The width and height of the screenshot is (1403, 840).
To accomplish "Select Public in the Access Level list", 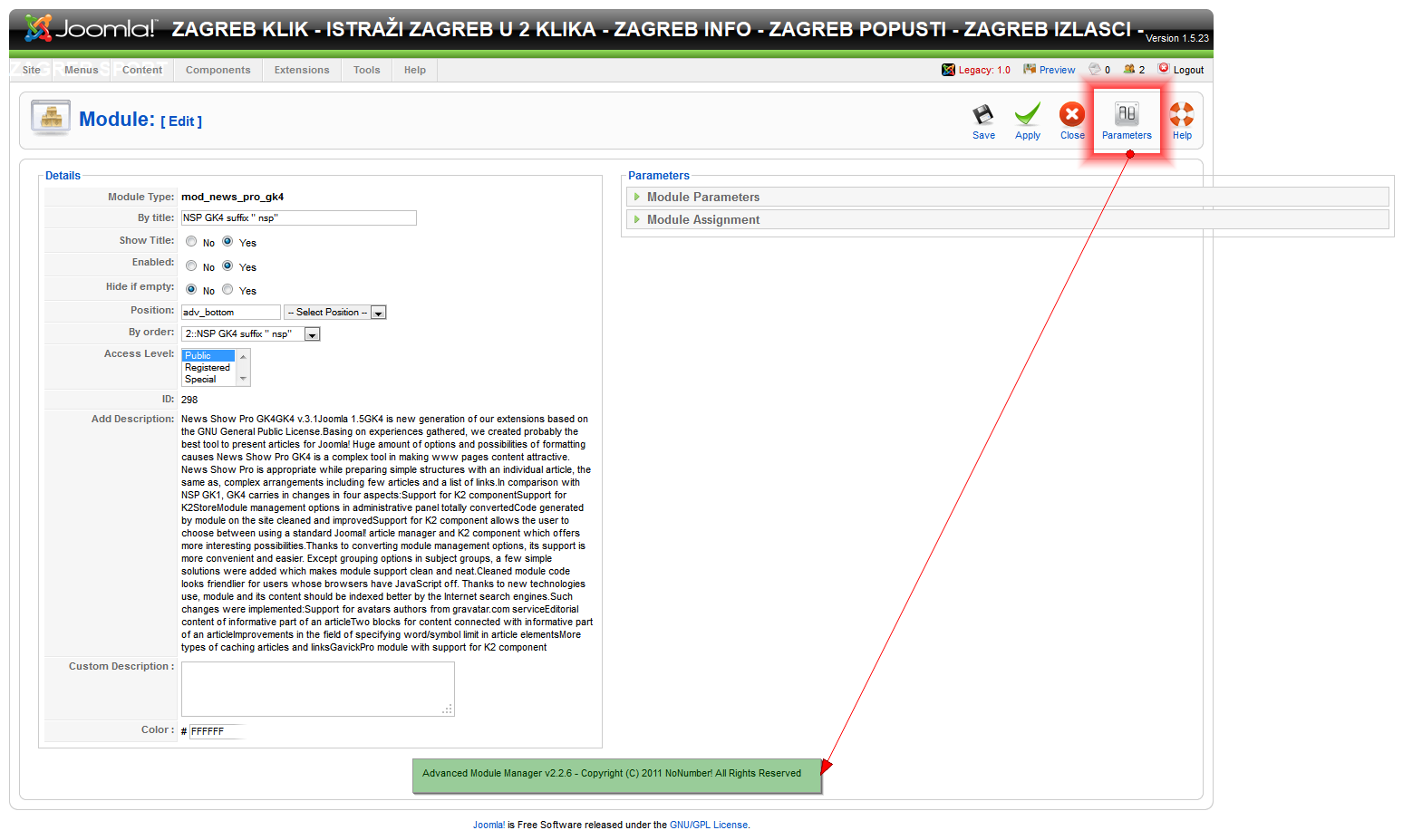I will click(208, 355).
